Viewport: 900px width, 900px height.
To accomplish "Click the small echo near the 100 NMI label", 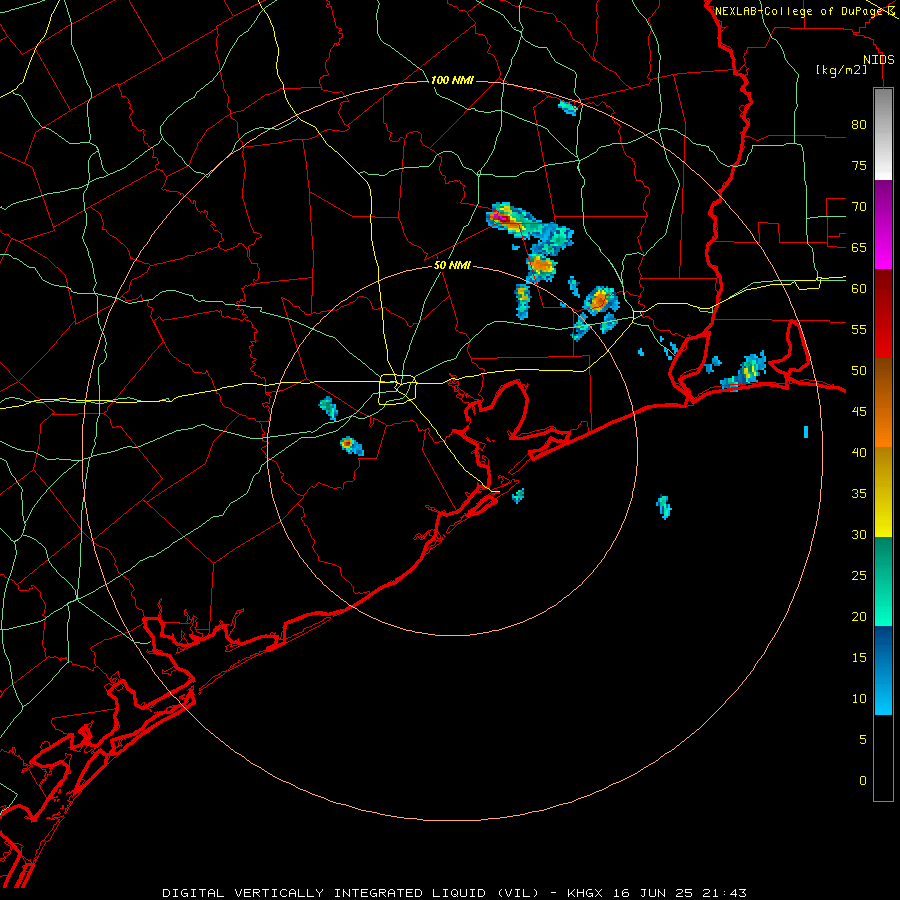I will click(x=568, y=107).
